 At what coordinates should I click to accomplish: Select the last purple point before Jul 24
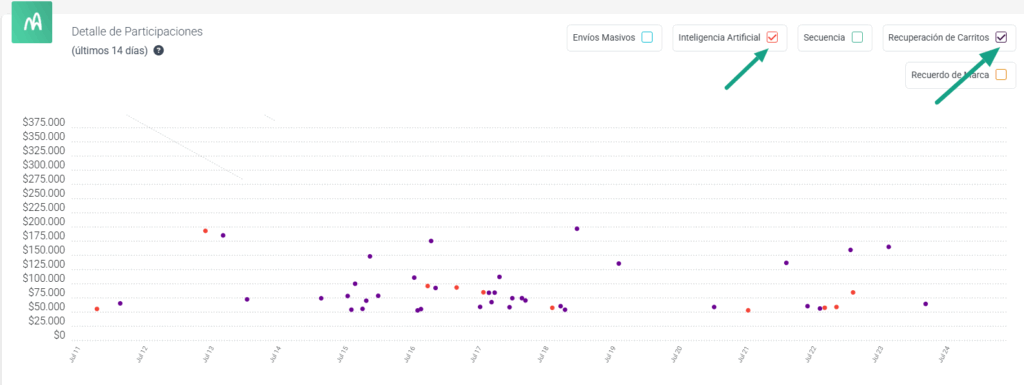point(925,304)
